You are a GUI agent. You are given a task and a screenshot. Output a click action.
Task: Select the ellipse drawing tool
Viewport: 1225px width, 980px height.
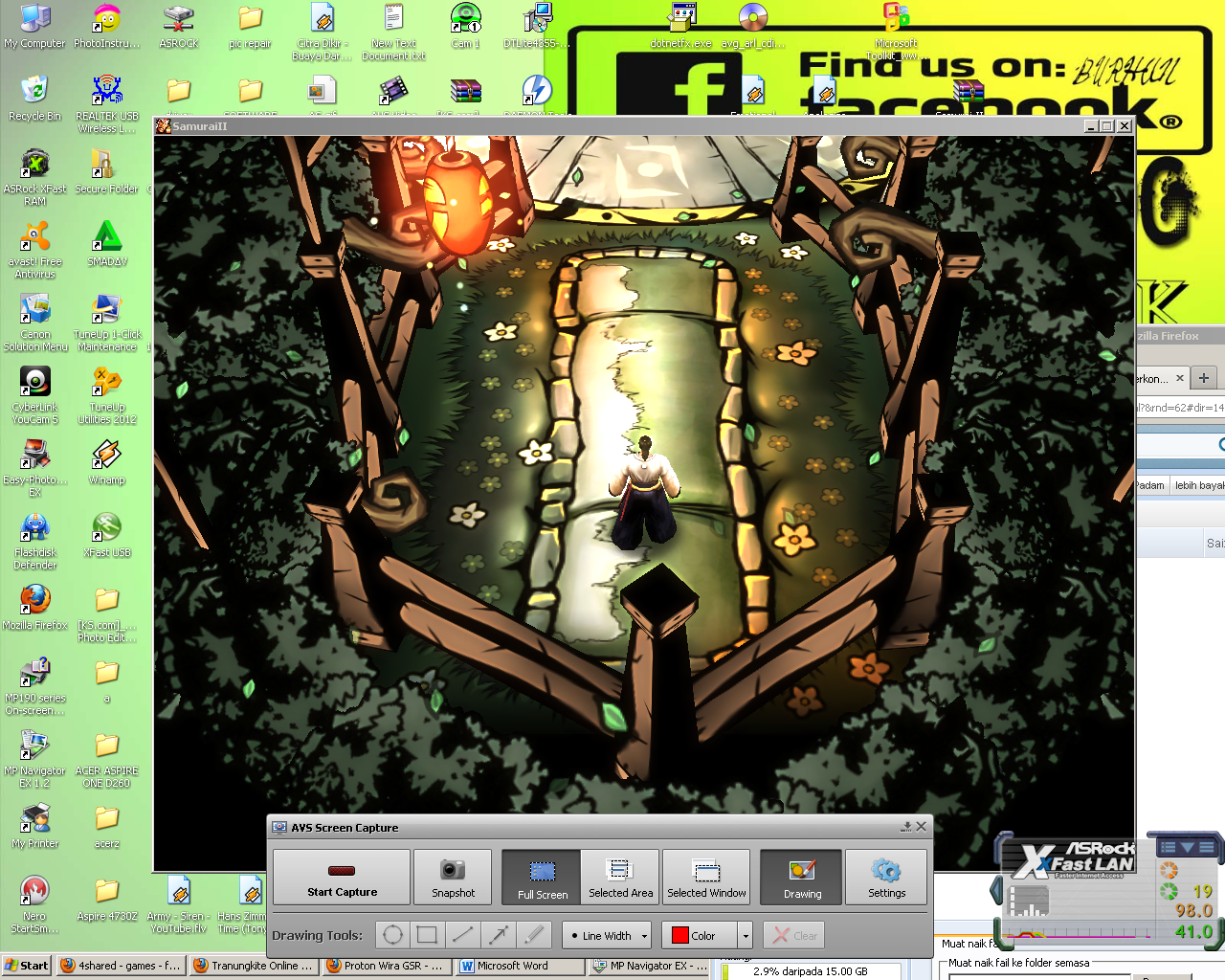(x=393, y=935)
